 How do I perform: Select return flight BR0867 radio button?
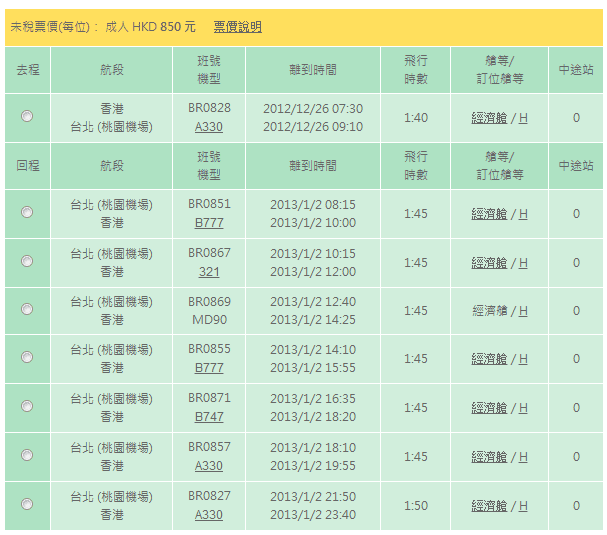pos(27,261)
